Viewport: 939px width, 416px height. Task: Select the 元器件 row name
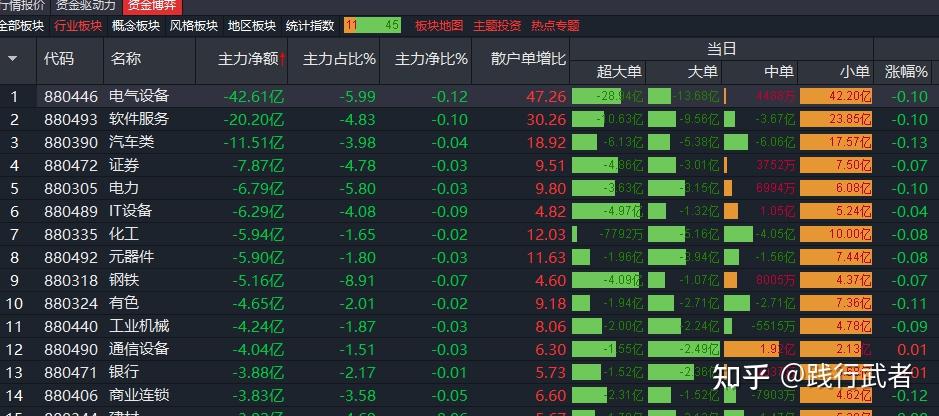click(x=131, y=257)
